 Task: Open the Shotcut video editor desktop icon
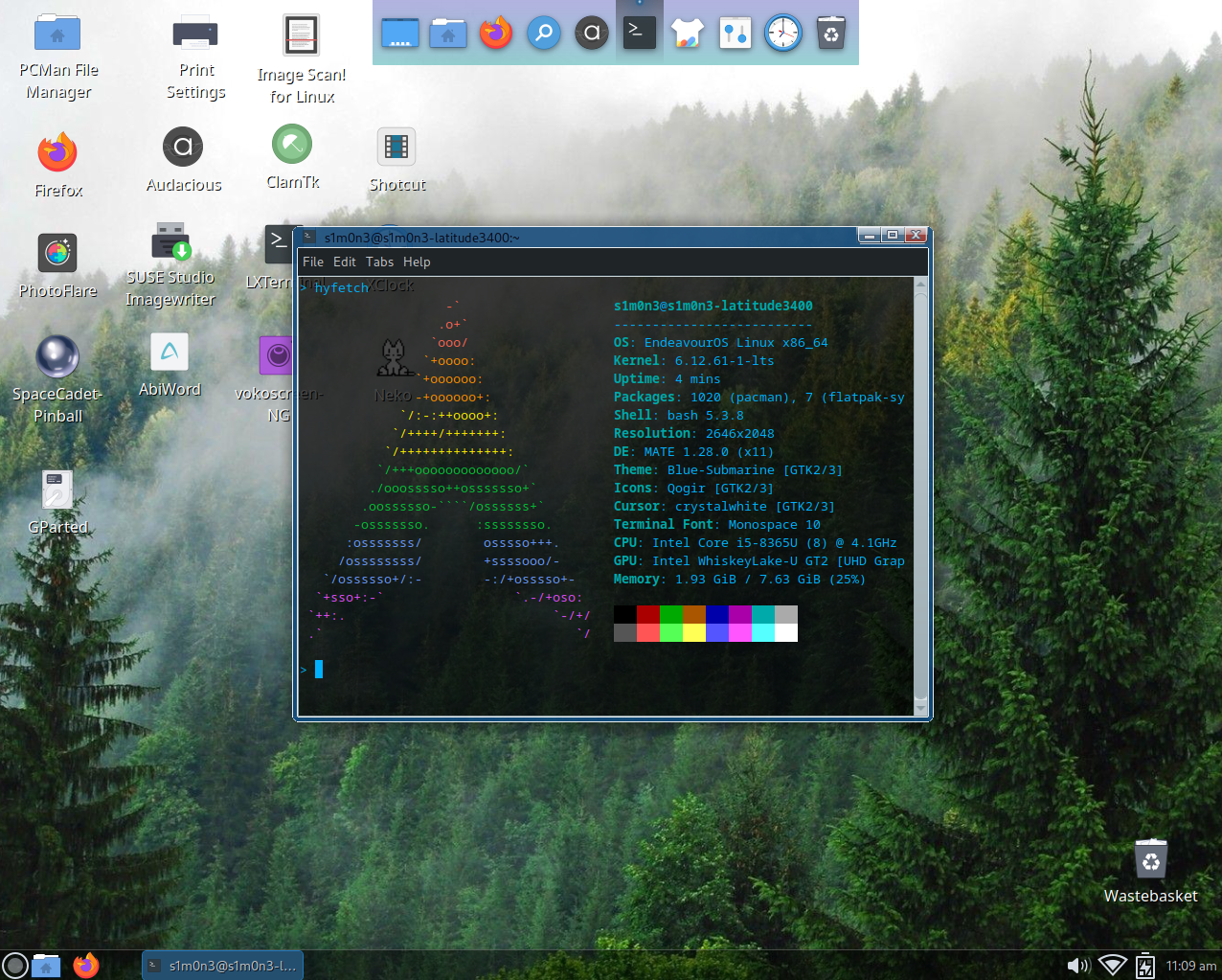point(396,148)
